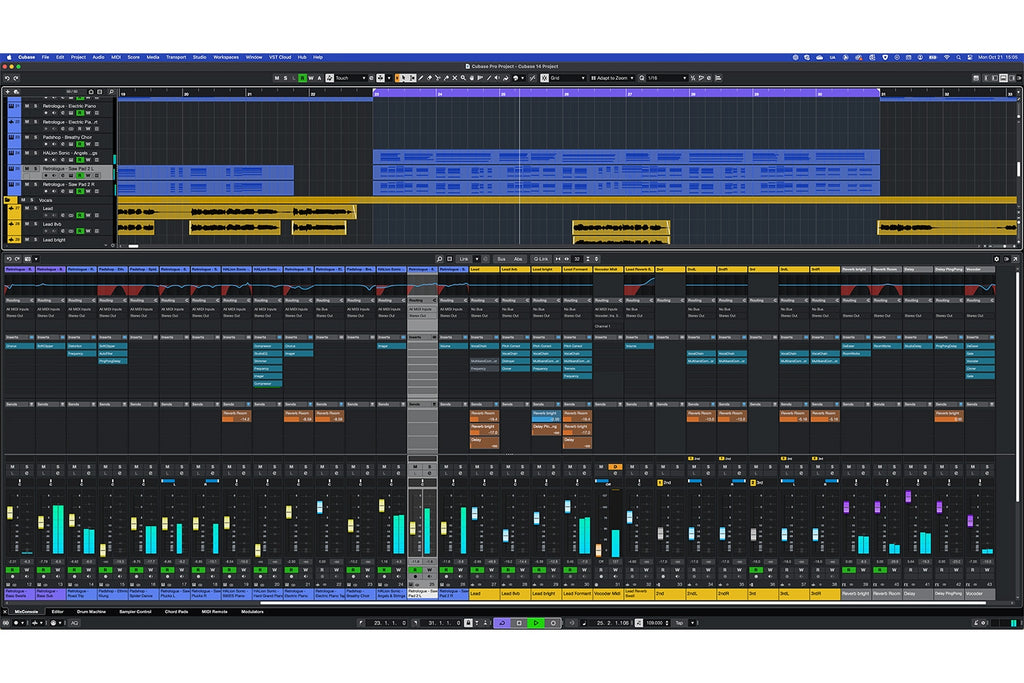Toggle record enable on Retrologue - Electric Piano track
This screenshot has width=1024, height=683.
pyautogui.click(x=46, y=113)
